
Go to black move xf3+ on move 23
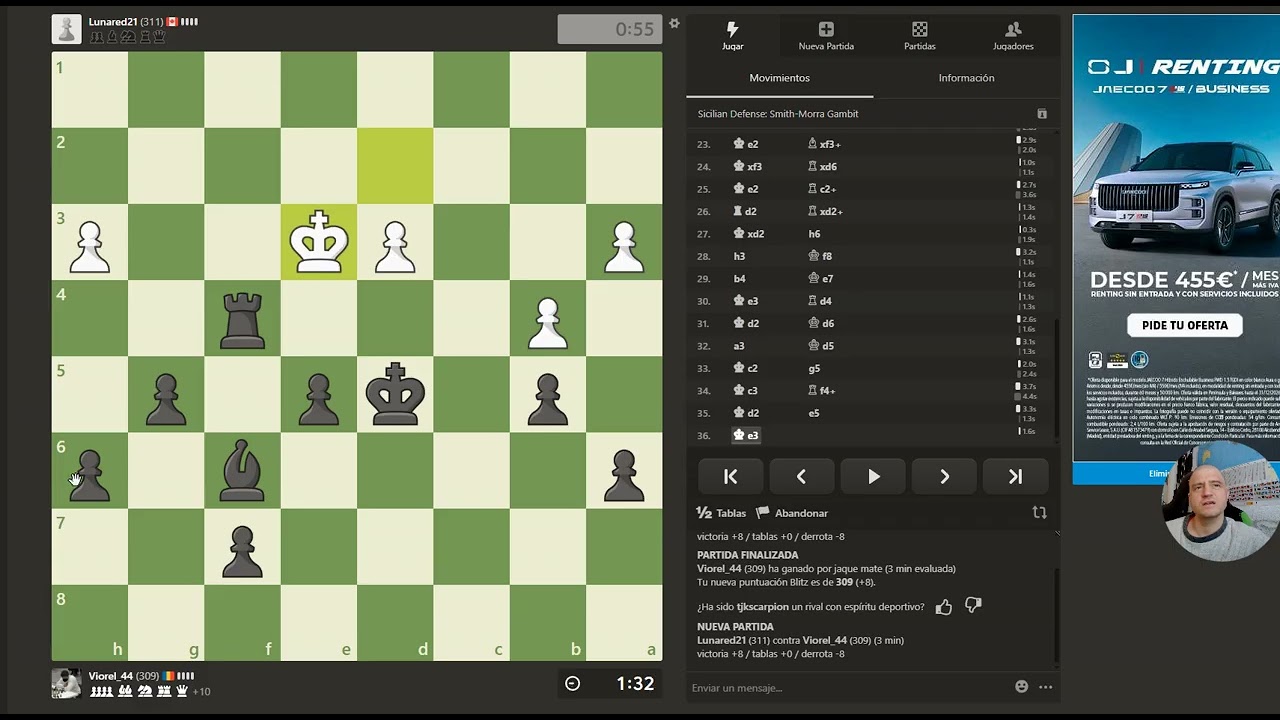824,144
